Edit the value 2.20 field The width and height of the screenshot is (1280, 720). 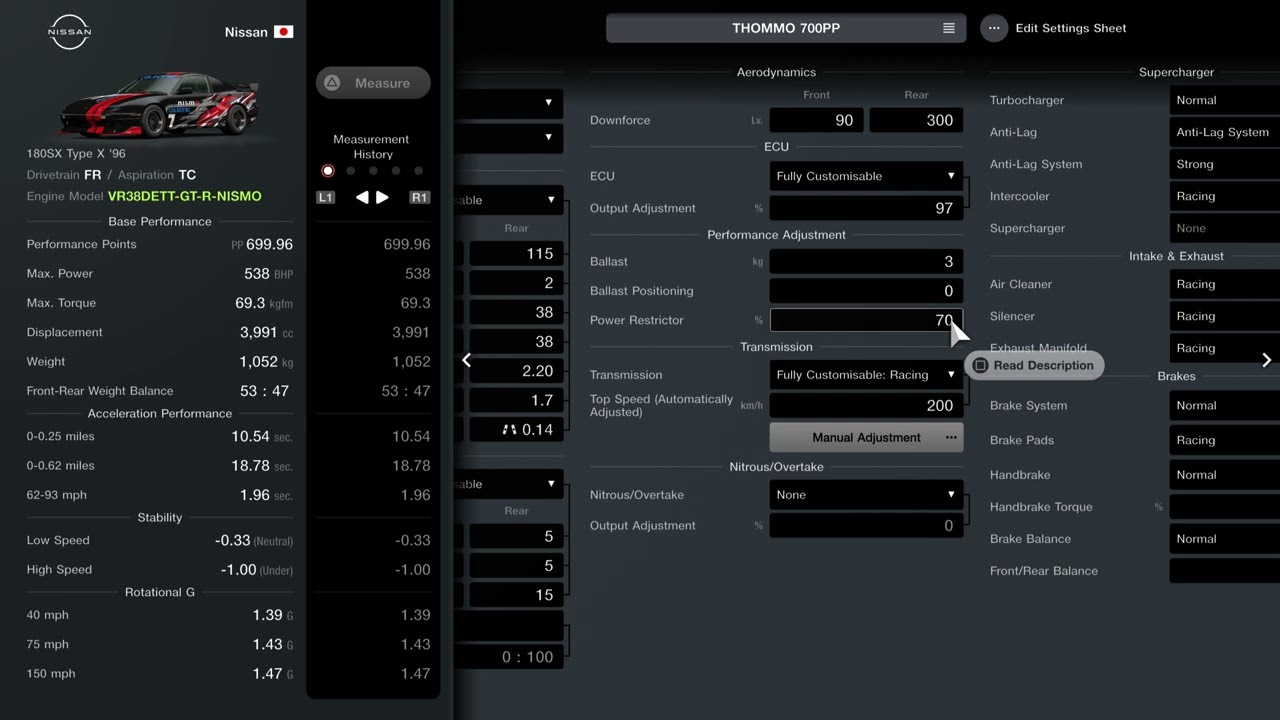[x=516, y=371]
